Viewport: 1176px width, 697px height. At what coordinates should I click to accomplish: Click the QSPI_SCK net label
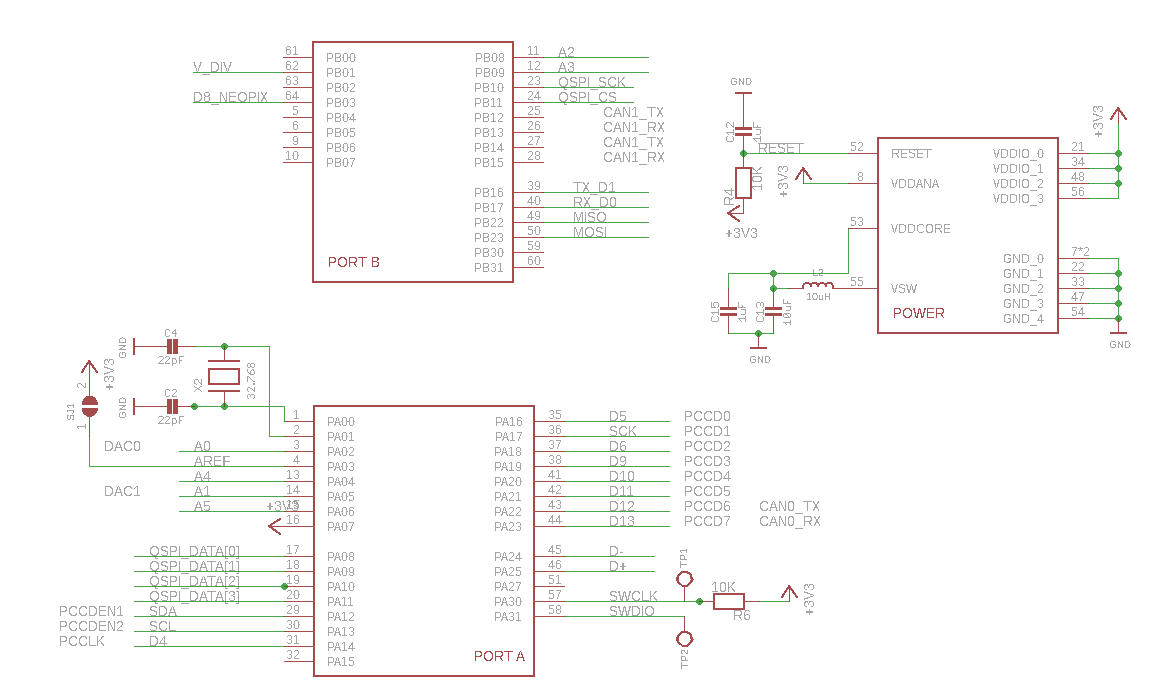(592, 82)
